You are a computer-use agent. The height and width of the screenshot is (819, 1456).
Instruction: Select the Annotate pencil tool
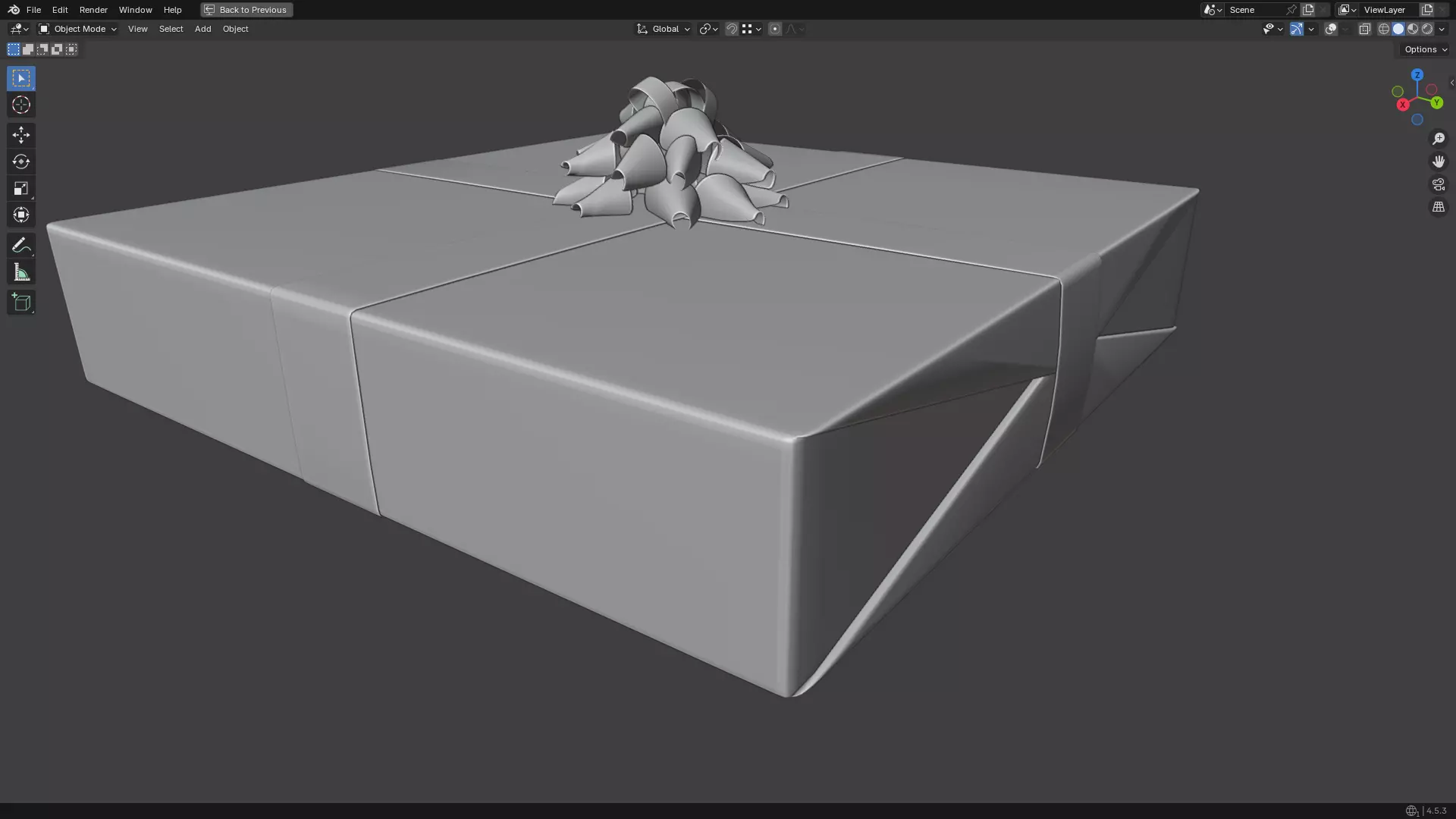pos(21,245)
